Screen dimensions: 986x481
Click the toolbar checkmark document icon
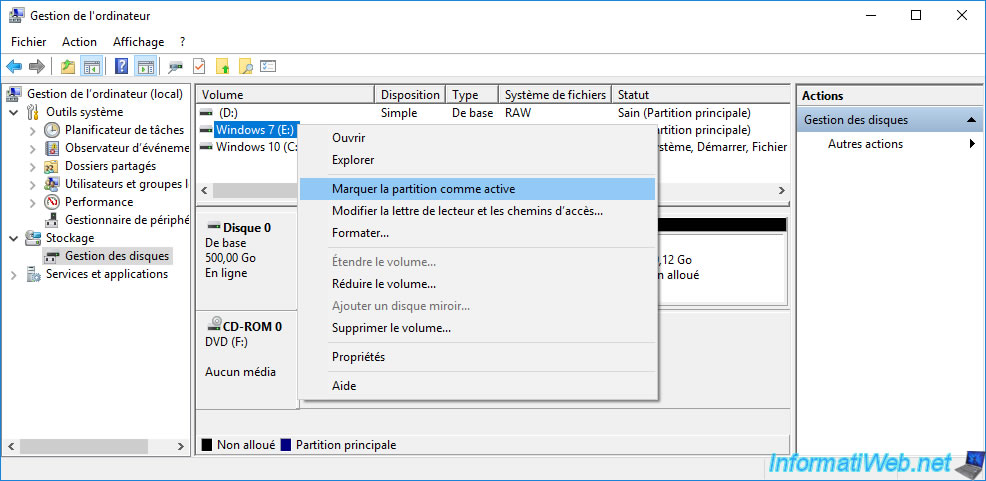tap(199, 67)
